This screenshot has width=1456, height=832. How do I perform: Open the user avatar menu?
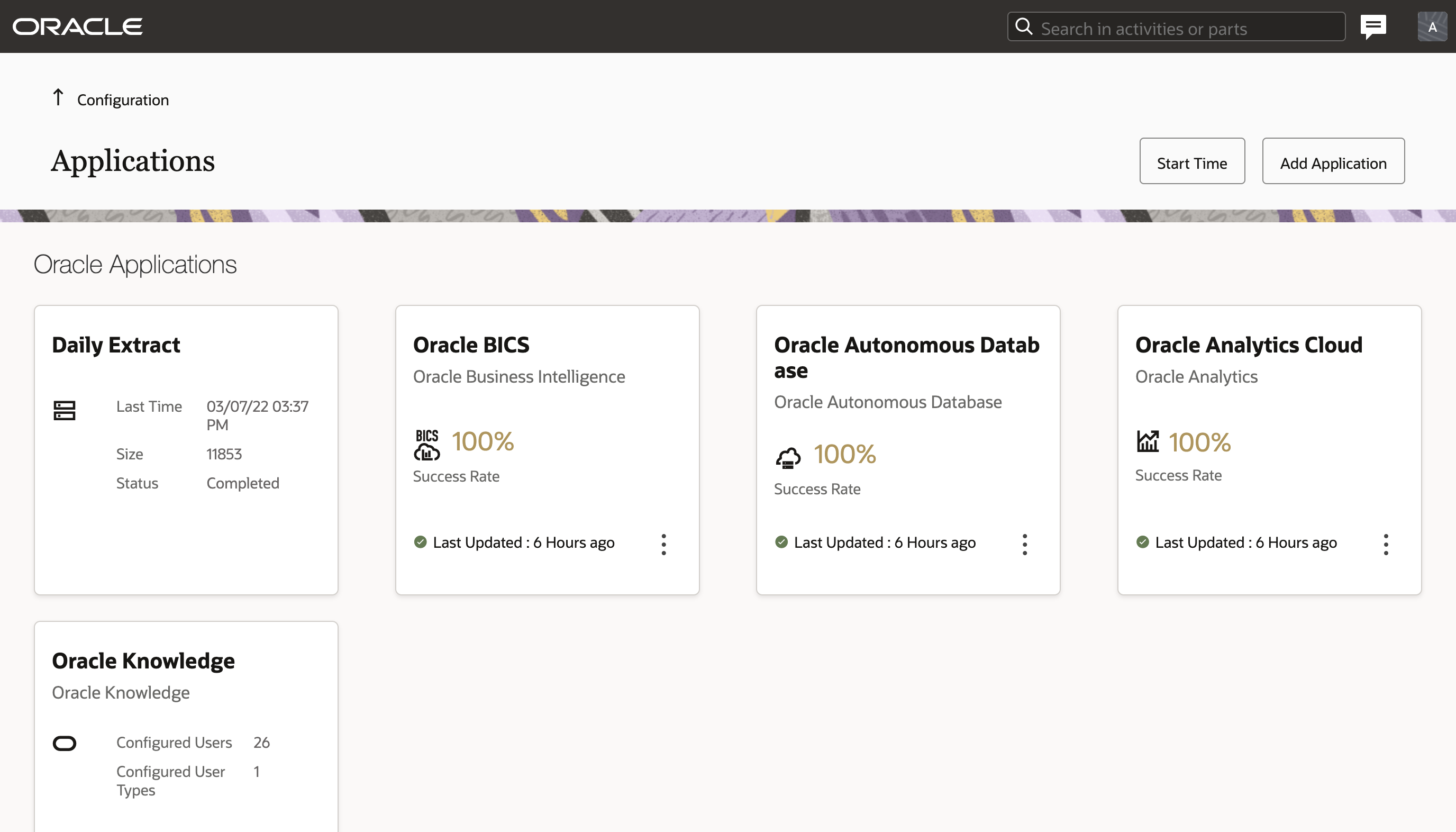(x=1432, y=27)
